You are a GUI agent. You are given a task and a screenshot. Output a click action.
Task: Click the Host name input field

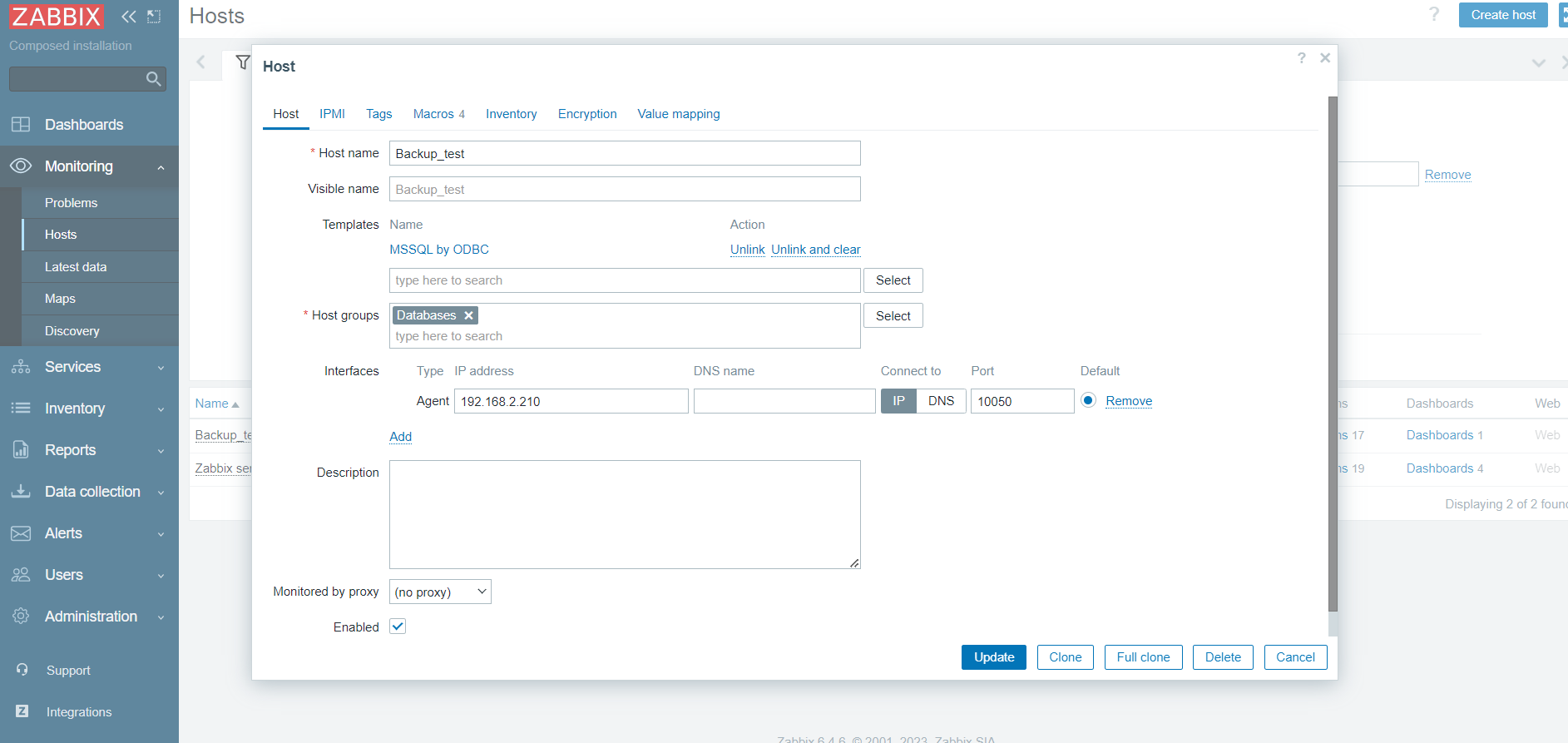tap(625, 153)
